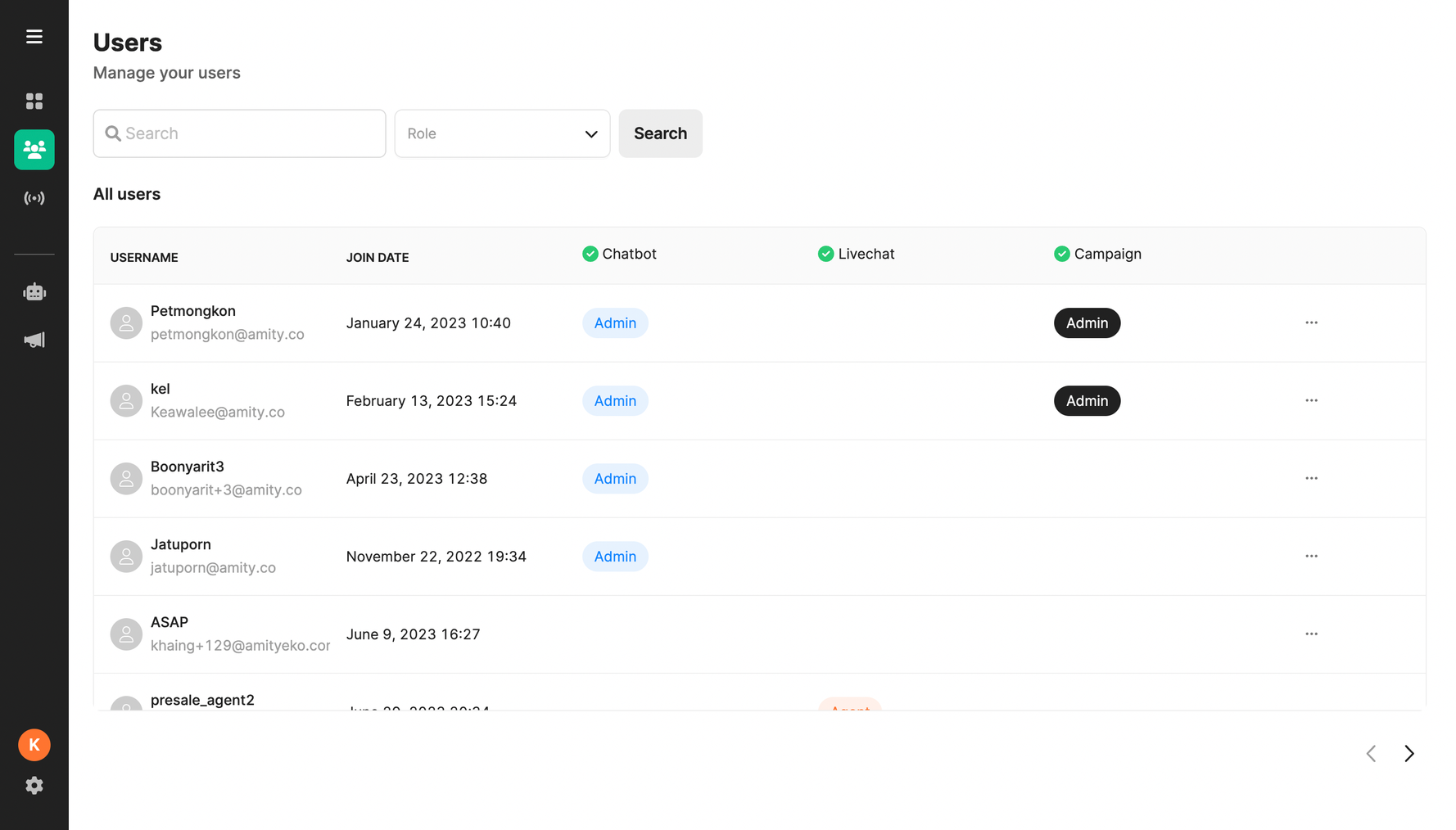Click kel's Campaign Admin badge
Image resolution: width=1456 pixels, height=830 pixels.
coord(1087,401)
